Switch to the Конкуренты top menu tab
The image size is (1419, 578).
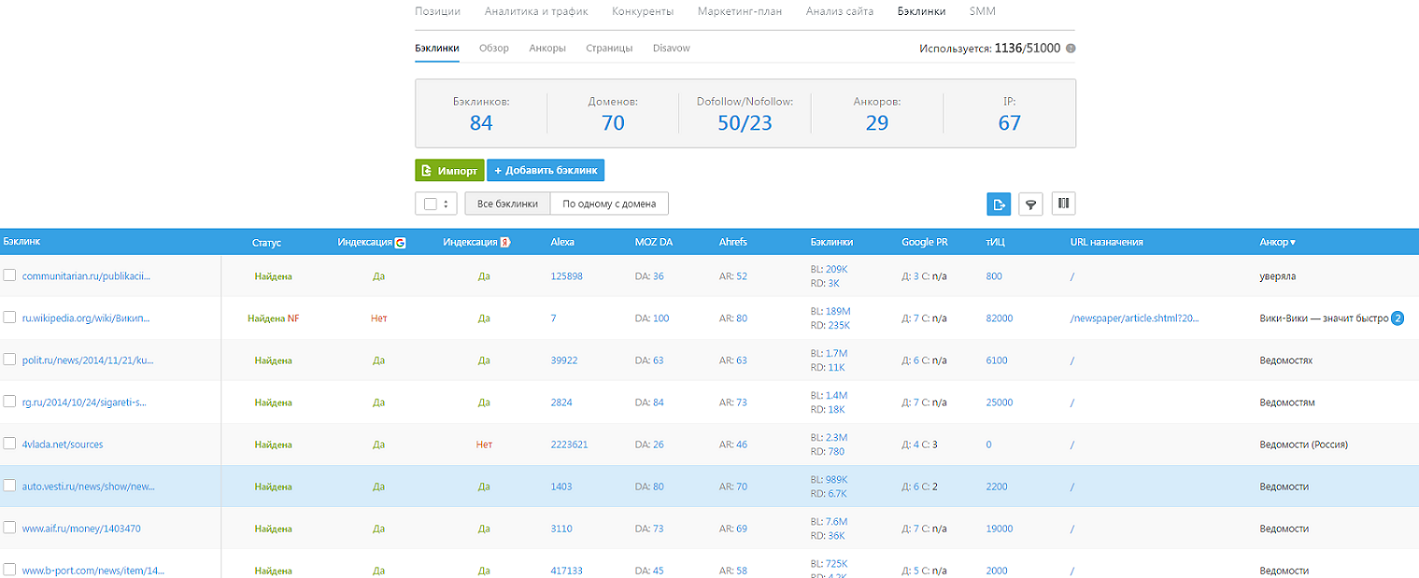click(643, 12)
